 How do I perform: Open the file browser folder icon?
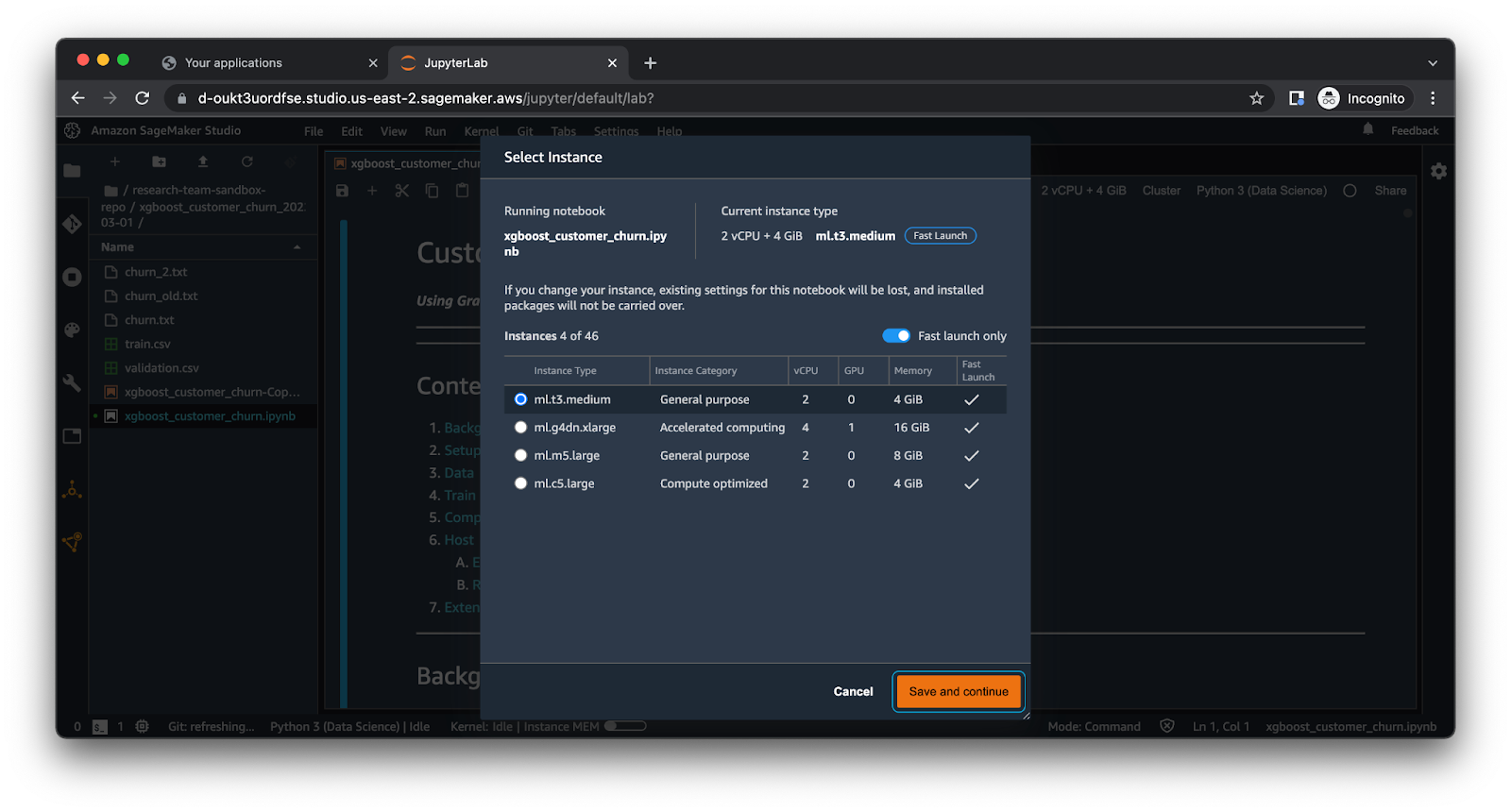72,171
